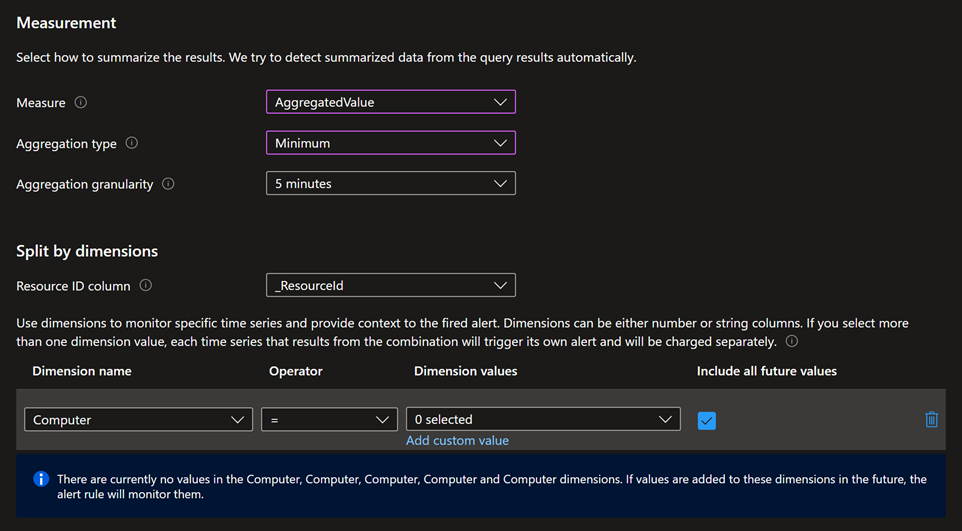Click the Dimension values column header
This screenshot has height=531, width=962.
(466, 371)
